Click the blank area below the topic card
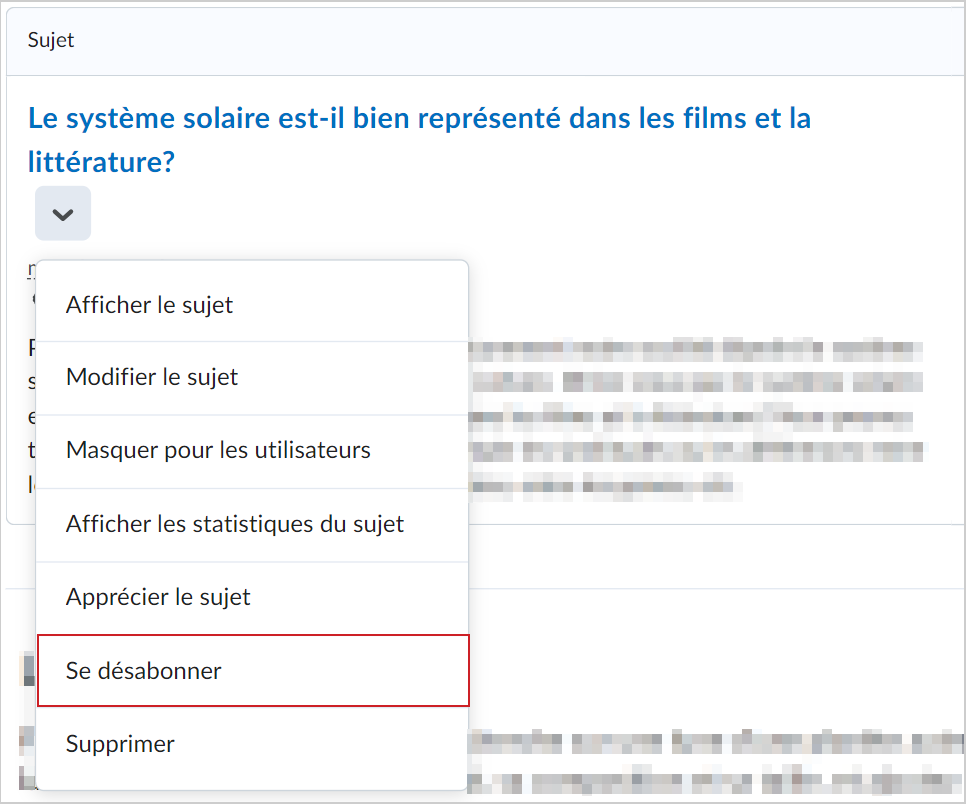 click(715, 556)
